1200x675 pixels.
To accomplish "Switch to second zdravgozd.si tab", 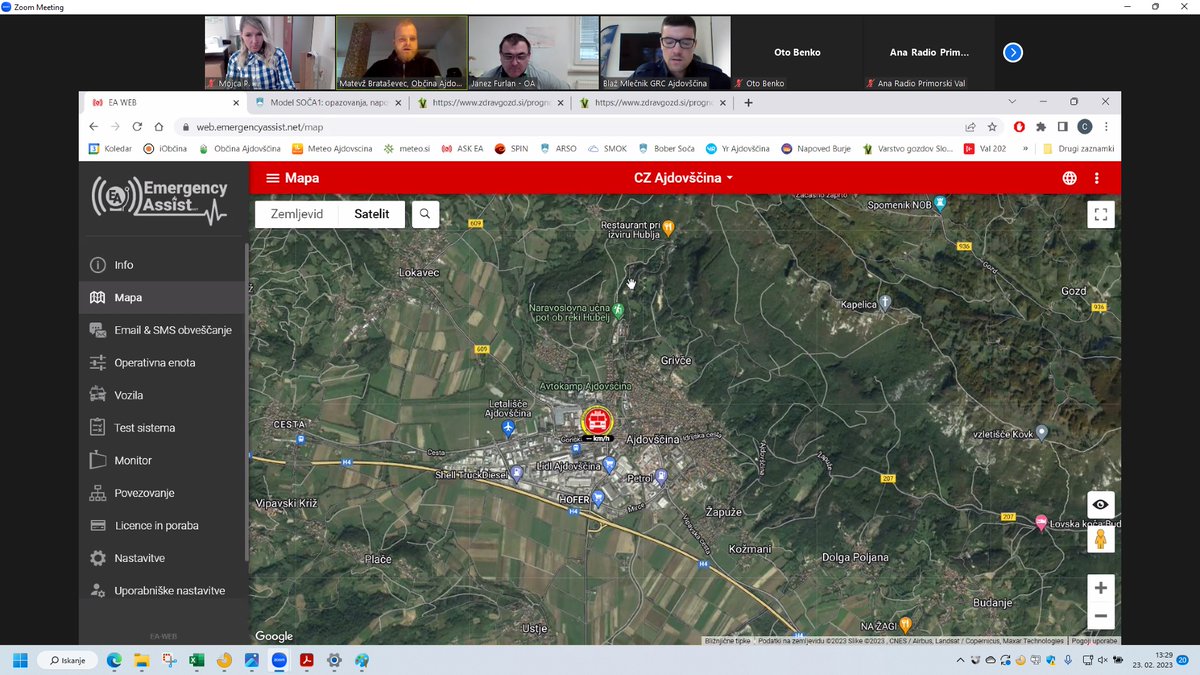I will coord(653,102).
